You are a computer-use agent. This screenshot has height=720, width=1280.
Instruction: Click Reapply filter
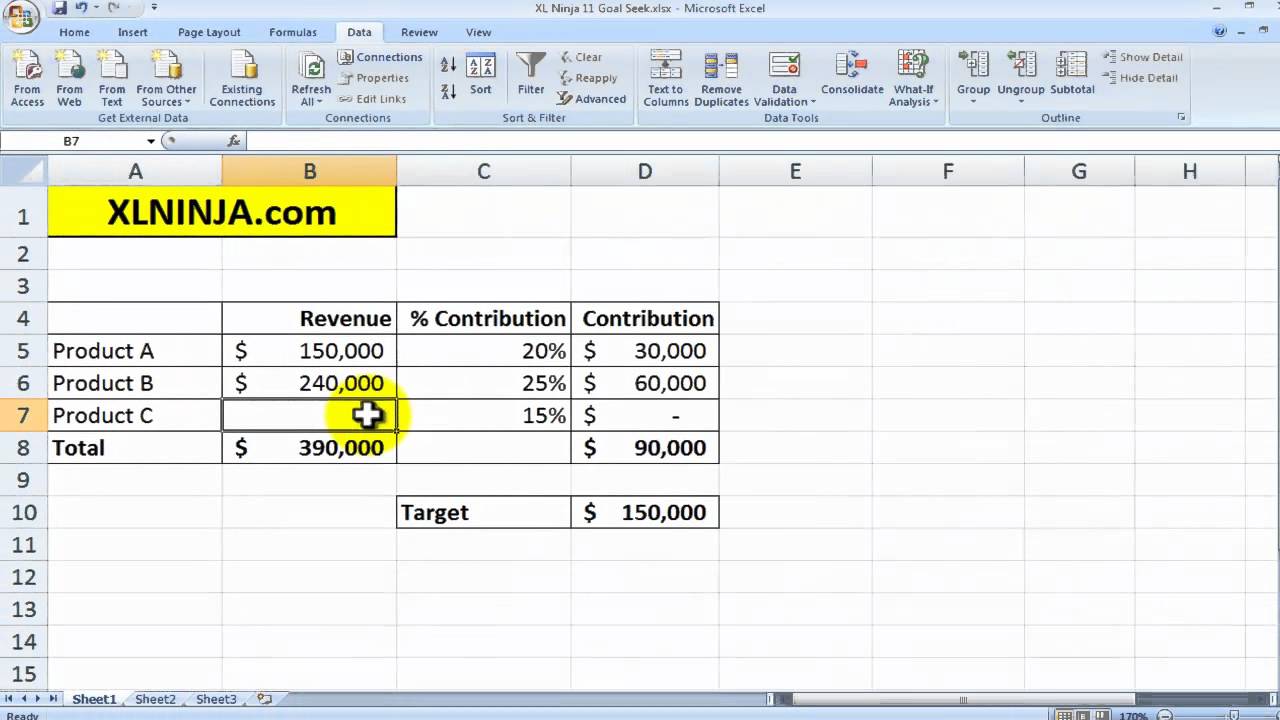pos(588,78)
